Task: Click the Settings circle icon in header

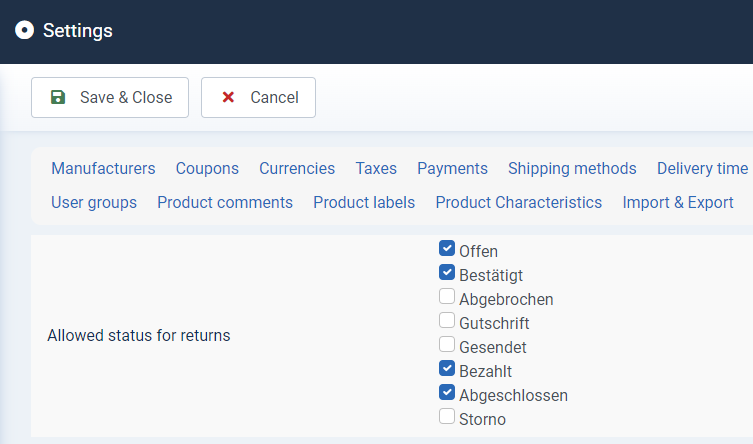Action: [x=24, y=30]
